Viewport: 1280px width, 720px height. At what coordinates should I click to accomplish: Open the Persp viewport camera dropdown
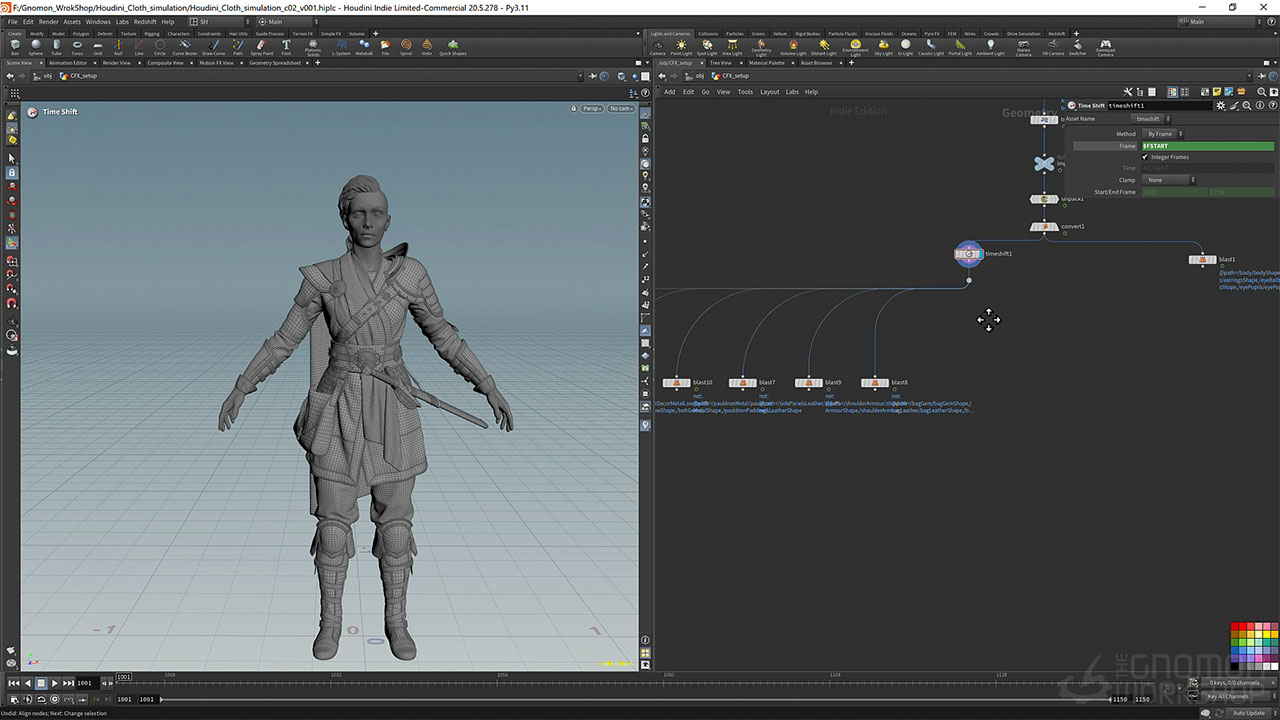[592, 108]
